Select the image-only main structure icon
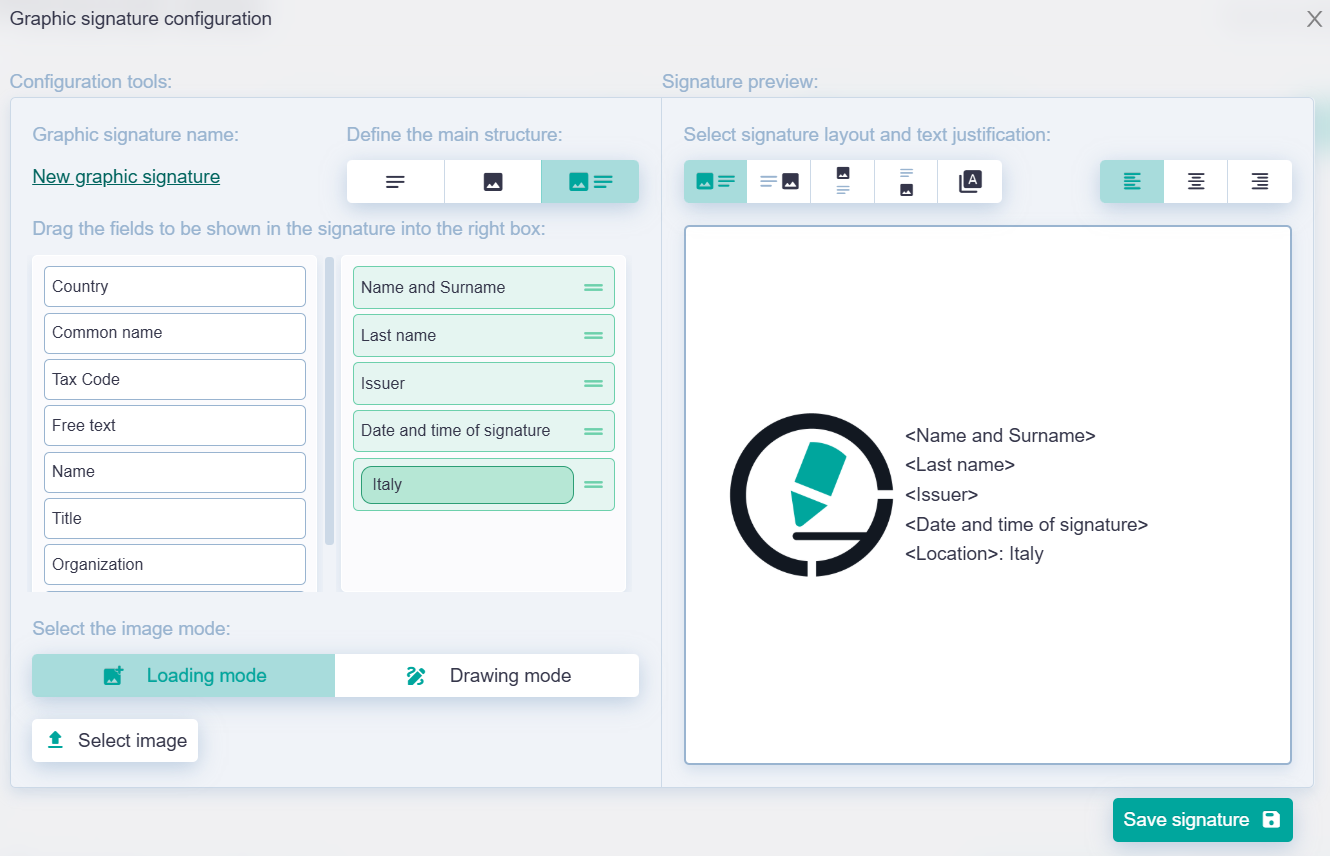1330x856 pixels. point(493,182)
